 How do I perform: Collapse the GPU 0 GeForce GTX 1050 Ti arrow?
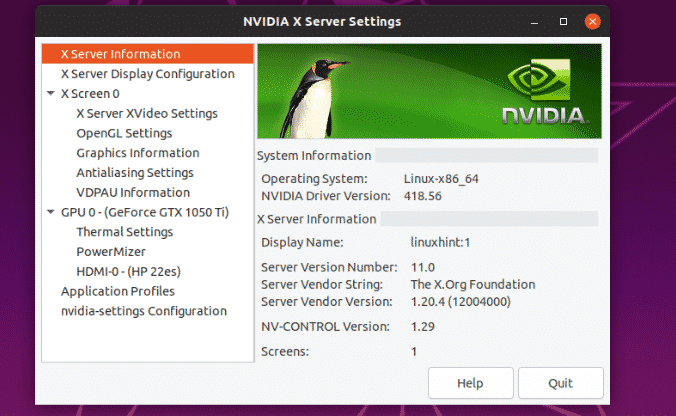pos(51,213)
